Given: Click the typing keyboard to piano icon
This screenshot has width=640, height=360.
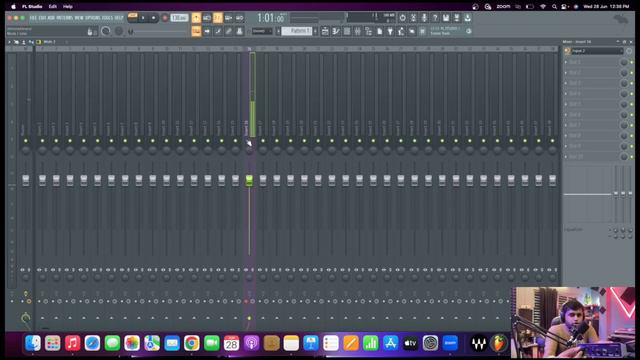Looking at the screenshot, I should point(196,31).
